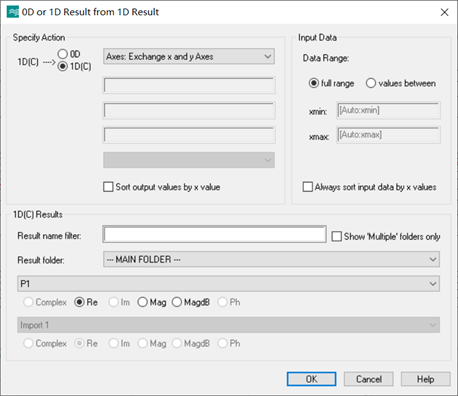The image size is (458, 396).
Task: Toggle Show 'Multiple' folders only checkbox
Action: click(x=337, y=236)
